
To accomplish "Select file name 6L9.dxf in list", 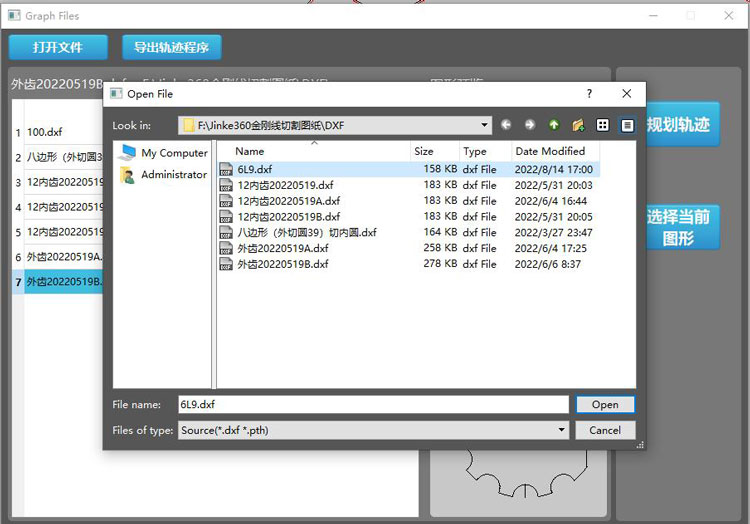I will pyautogui.click(x=254, y=169).
